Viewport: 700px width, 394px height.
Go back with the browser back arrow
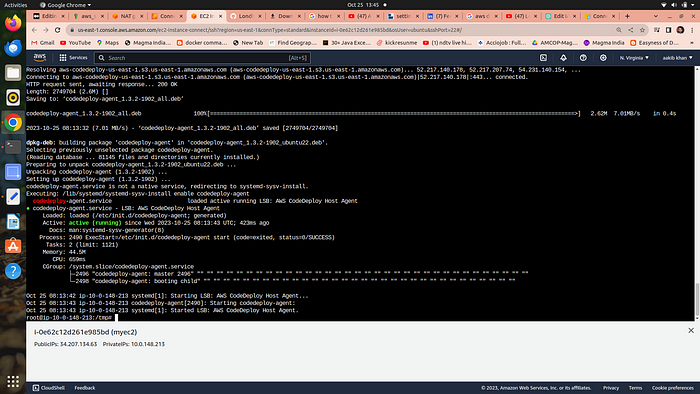34,30
